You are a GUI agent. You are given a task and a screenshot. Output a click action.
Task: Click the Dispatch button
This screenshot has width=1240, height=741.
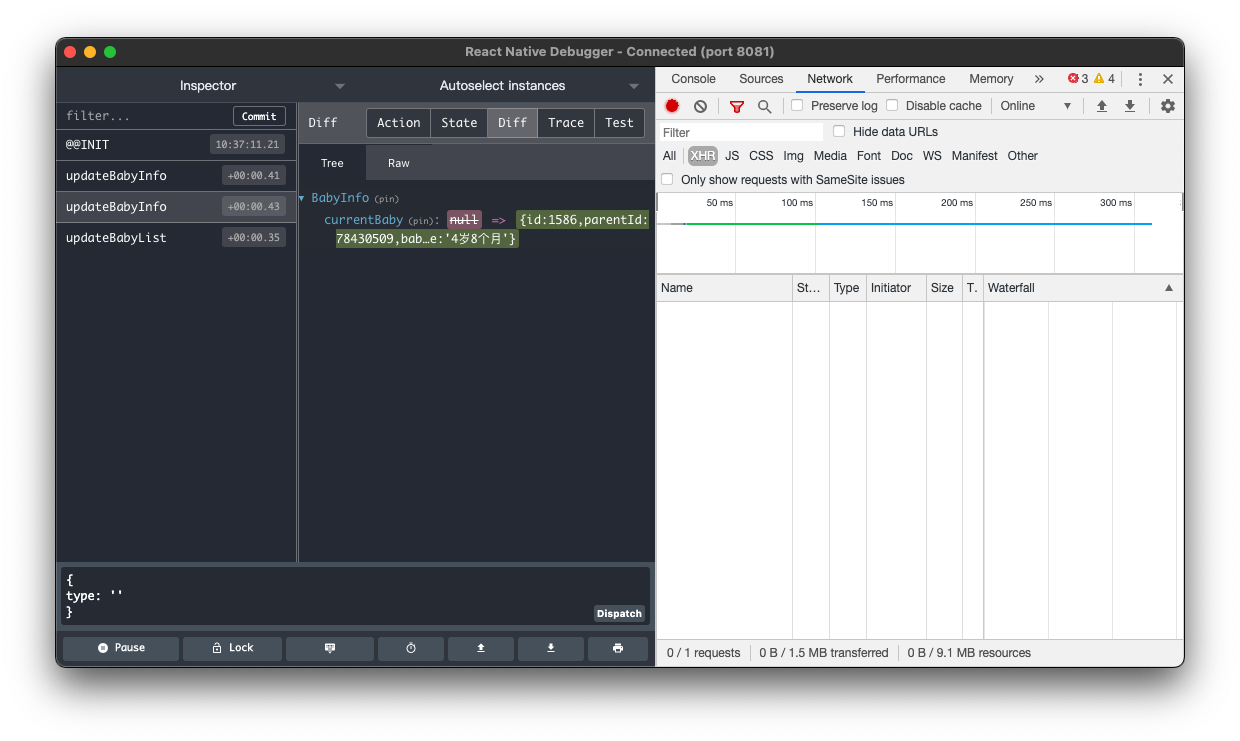pyautogui.click(x=619, y=613)
